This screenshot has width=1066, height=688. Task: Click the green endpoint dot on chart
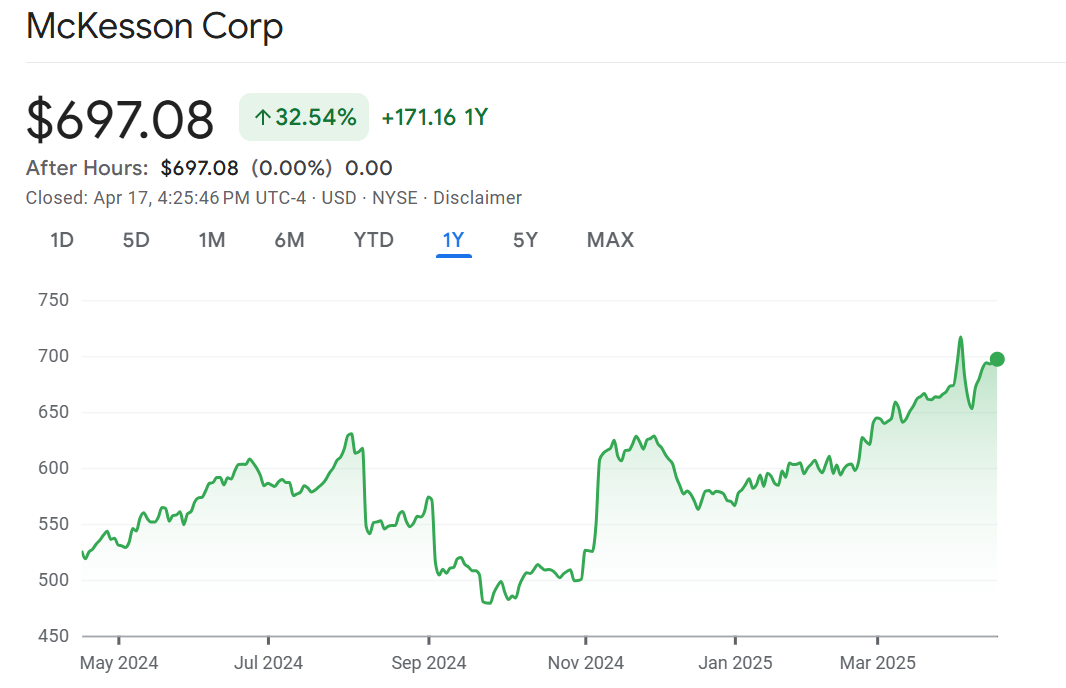click(997, 359)
